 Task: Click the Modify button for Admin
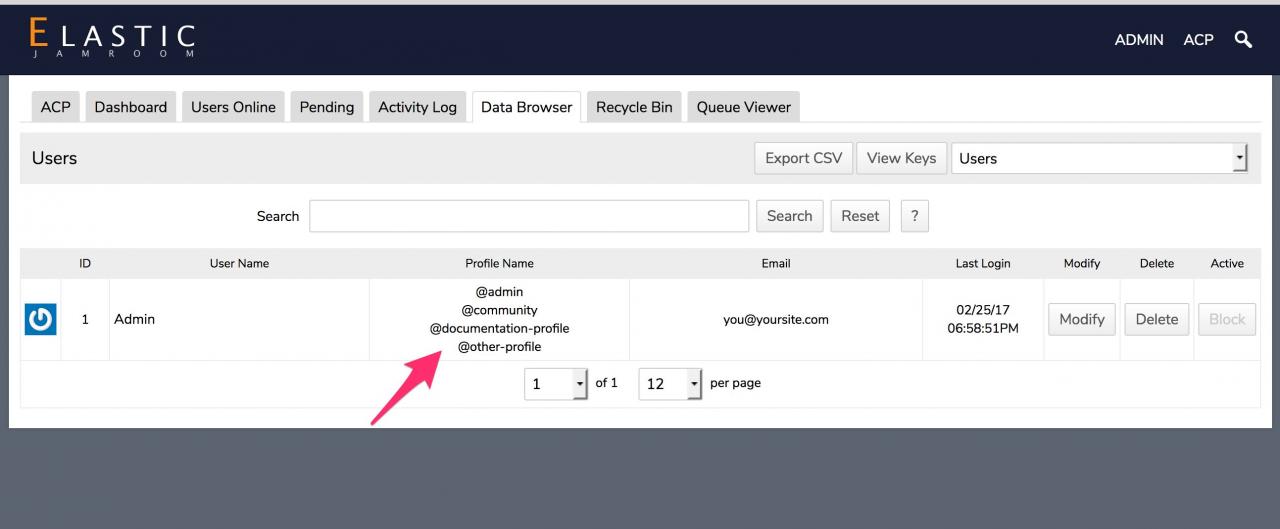[1081, 320]
